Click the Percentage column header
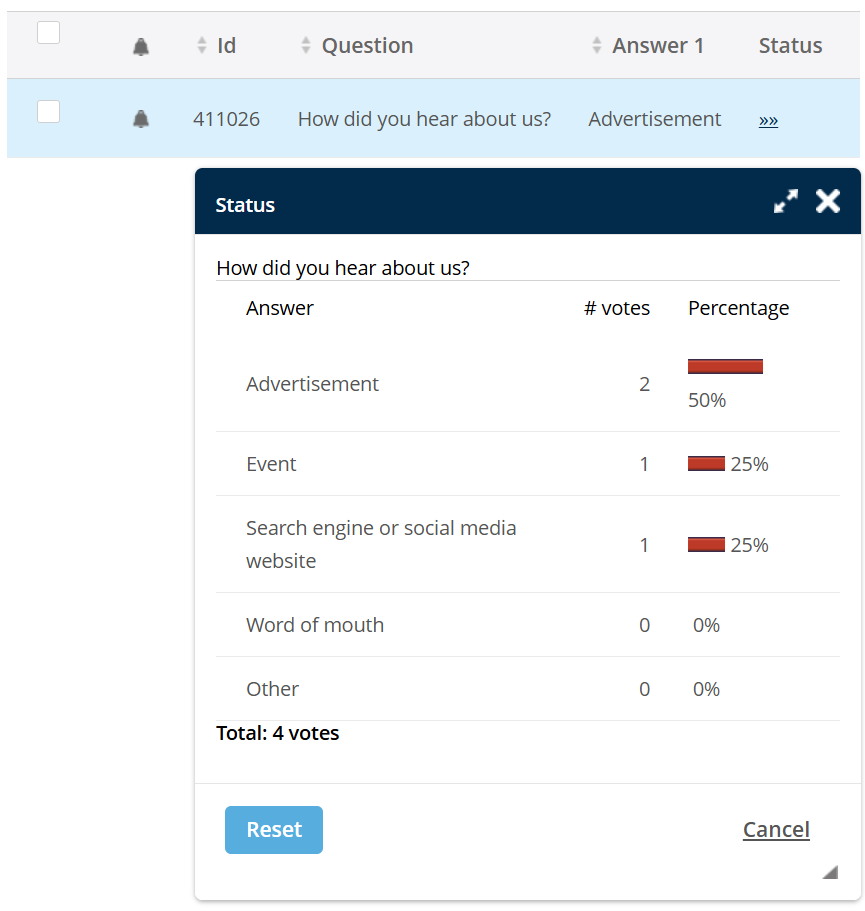 738,309
